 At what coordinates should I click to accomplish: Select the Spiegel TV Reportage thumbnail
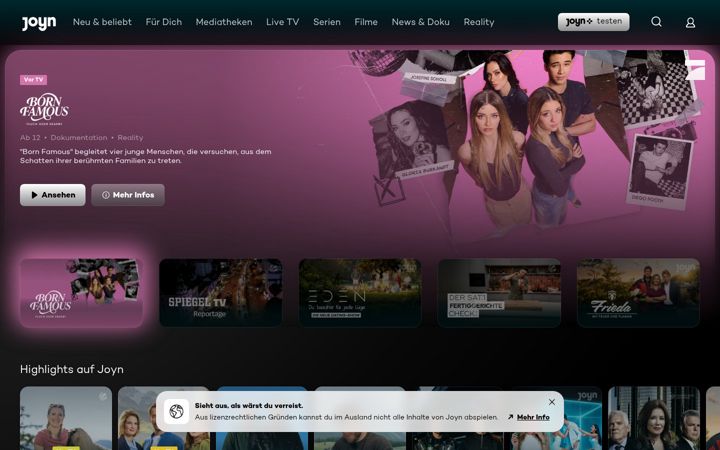[221, 292]
